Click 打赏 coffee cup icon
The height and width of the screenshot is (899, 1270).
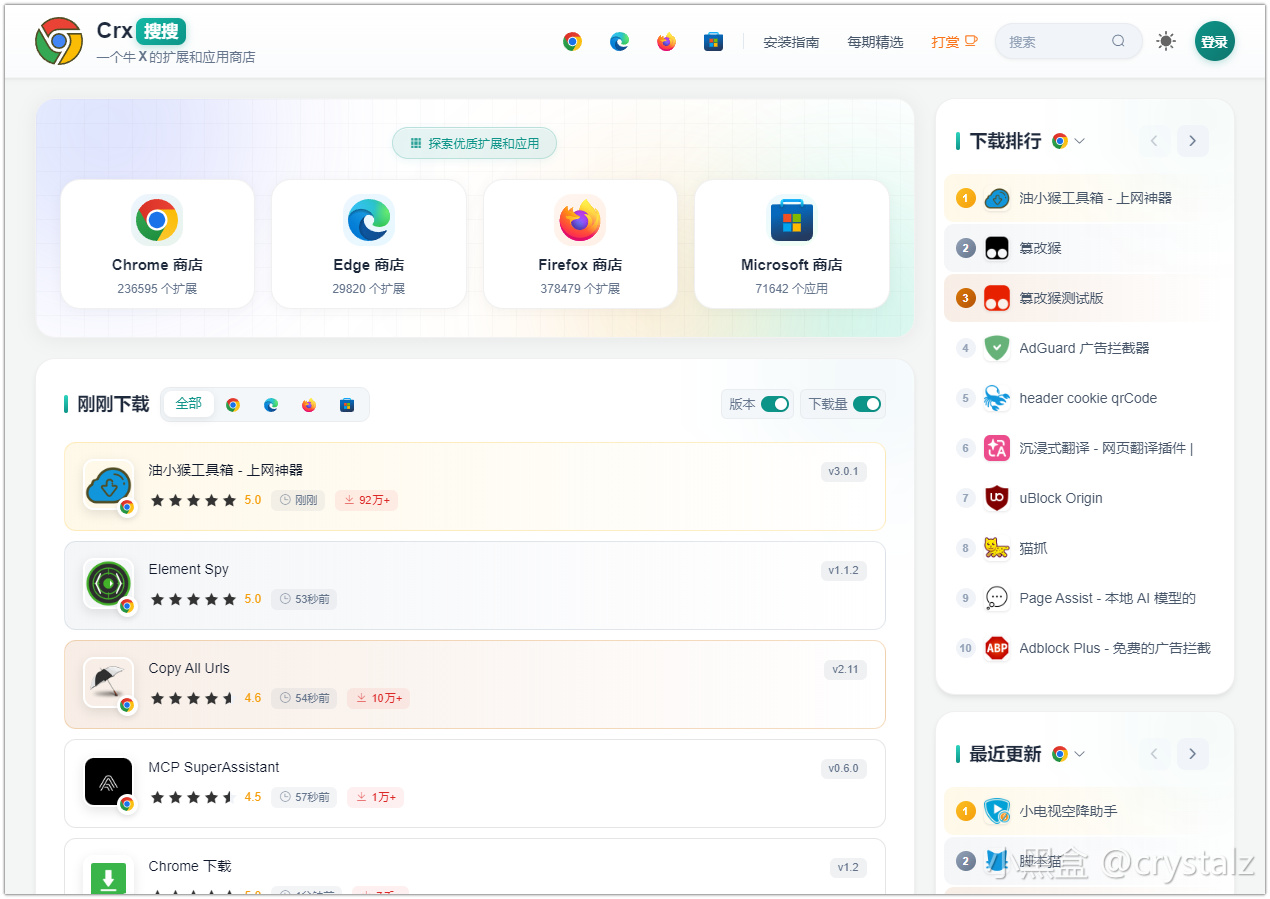point(971,42)
